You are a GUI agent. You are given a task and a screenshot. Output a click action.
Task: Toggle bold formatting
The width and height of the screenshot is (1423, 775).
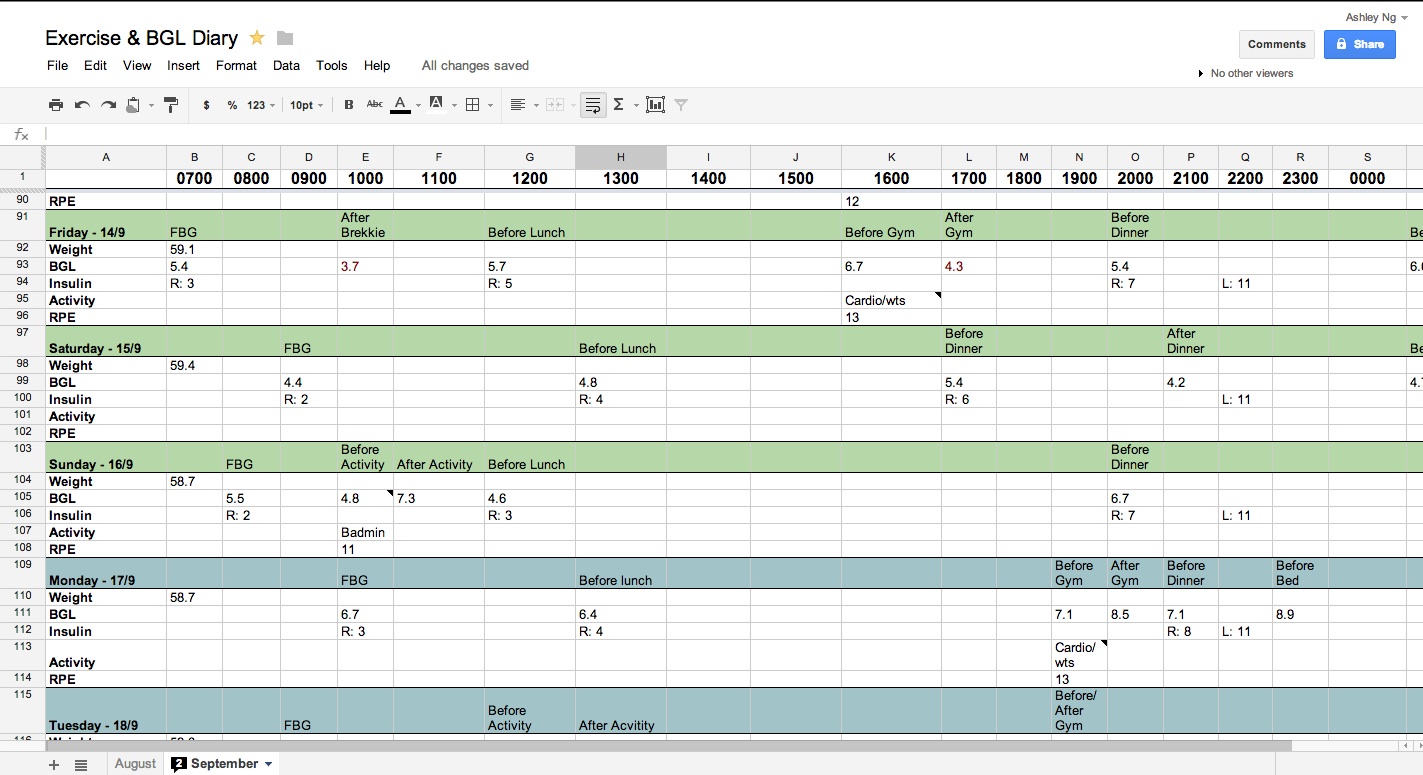pos(348,105)
